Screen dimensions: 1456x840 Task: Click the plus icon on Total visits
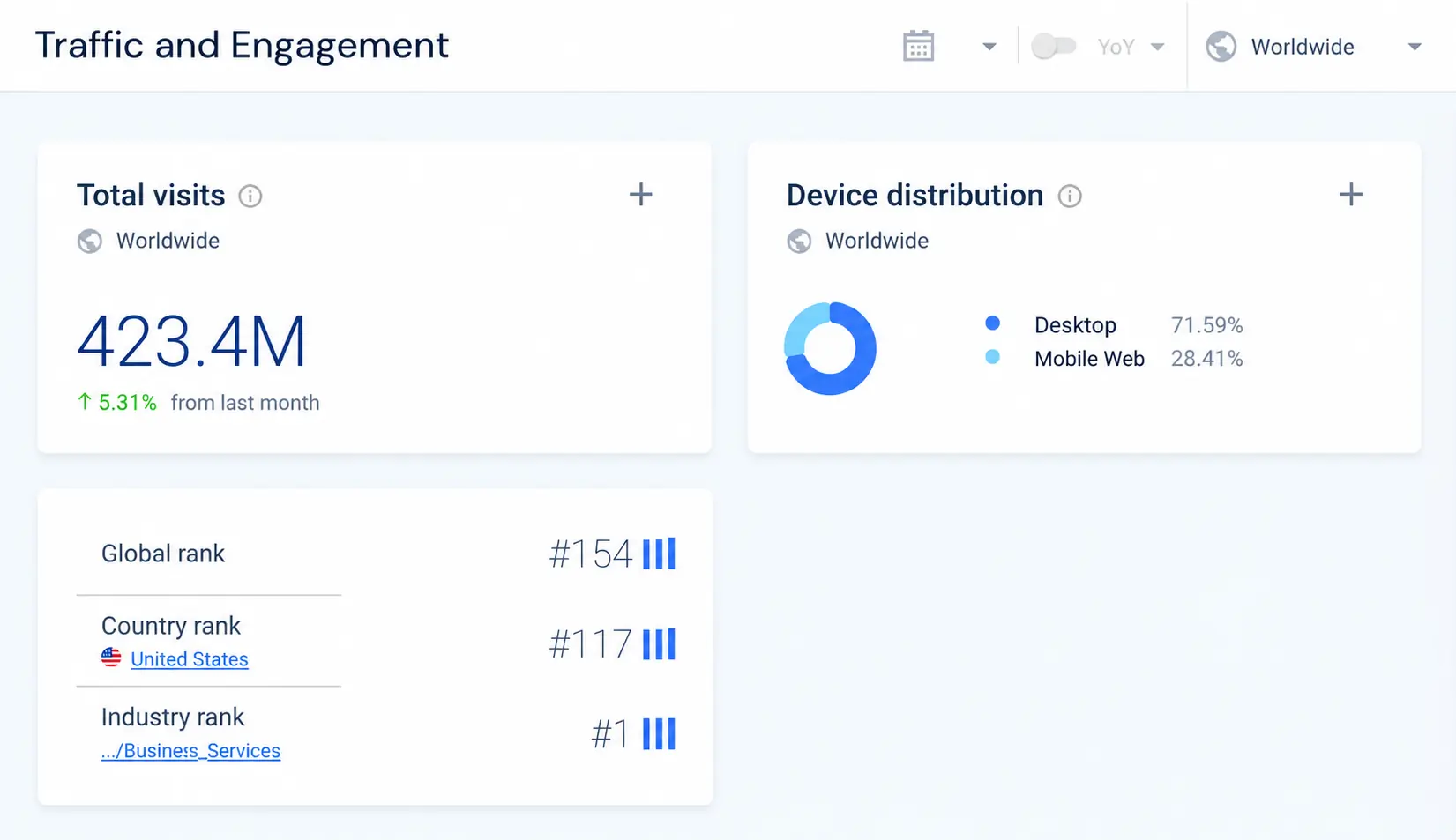click(x=641, y=194)
